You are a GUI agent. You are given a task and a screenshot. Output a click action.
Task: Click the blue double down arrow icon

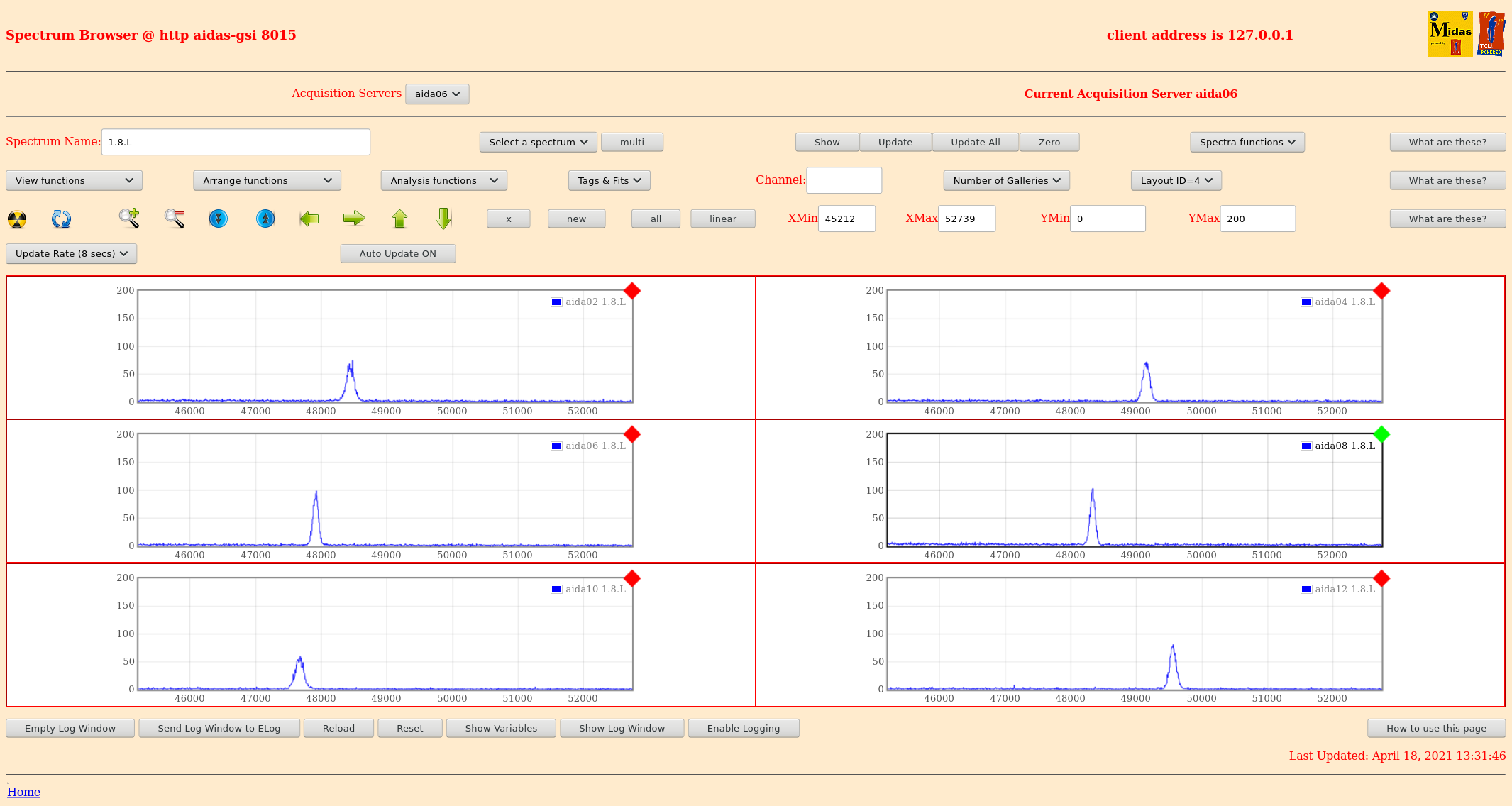(x=219, y=219)
